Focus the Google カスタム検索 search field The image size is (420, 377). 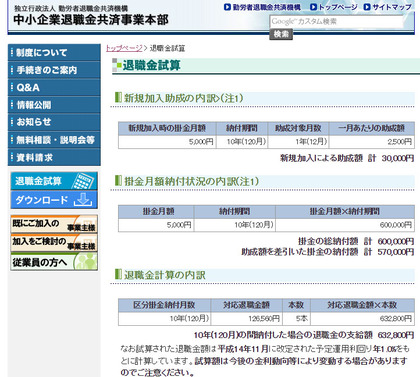(336, 22)
